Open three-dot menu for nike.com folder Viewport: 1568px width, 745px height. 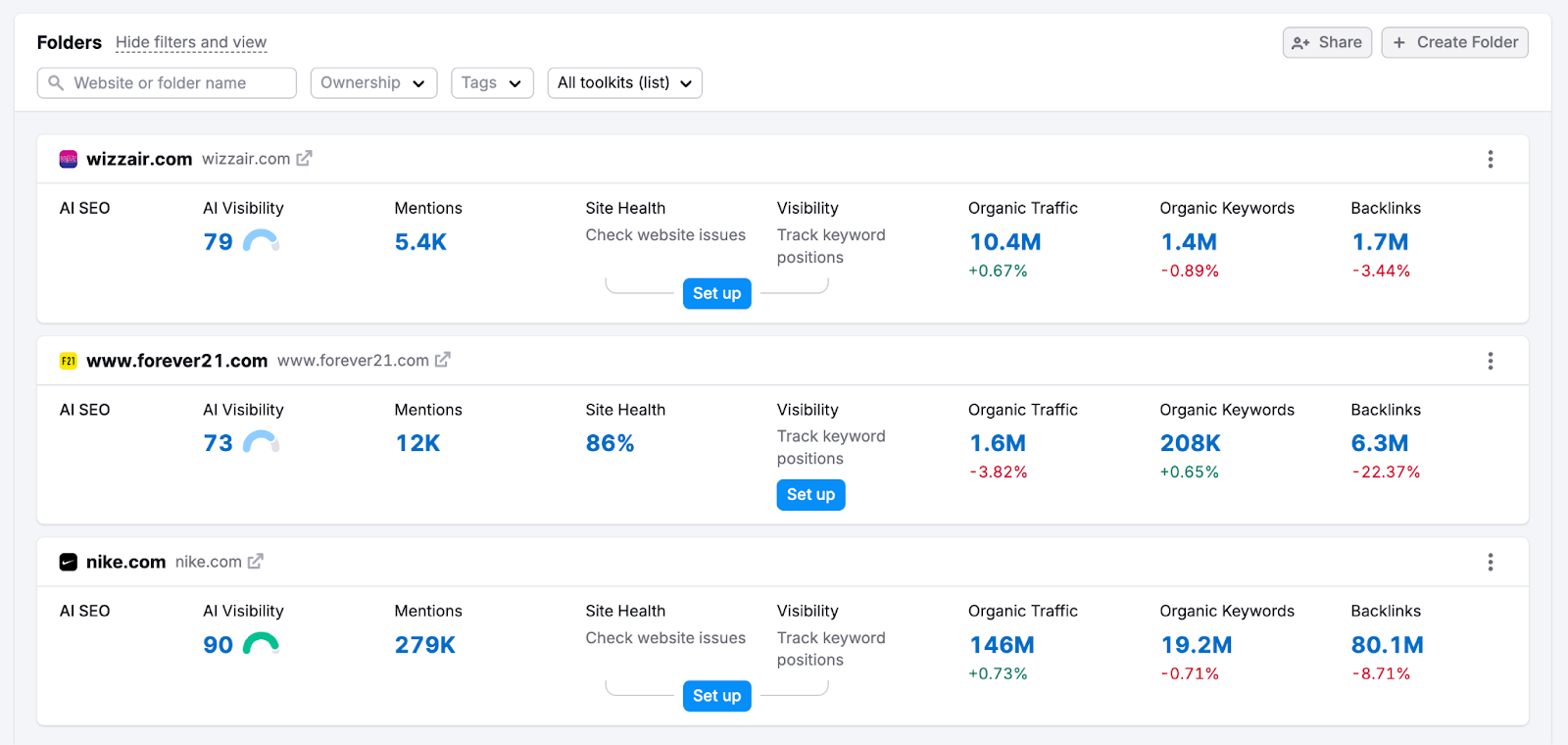[x=1490, y=562]
